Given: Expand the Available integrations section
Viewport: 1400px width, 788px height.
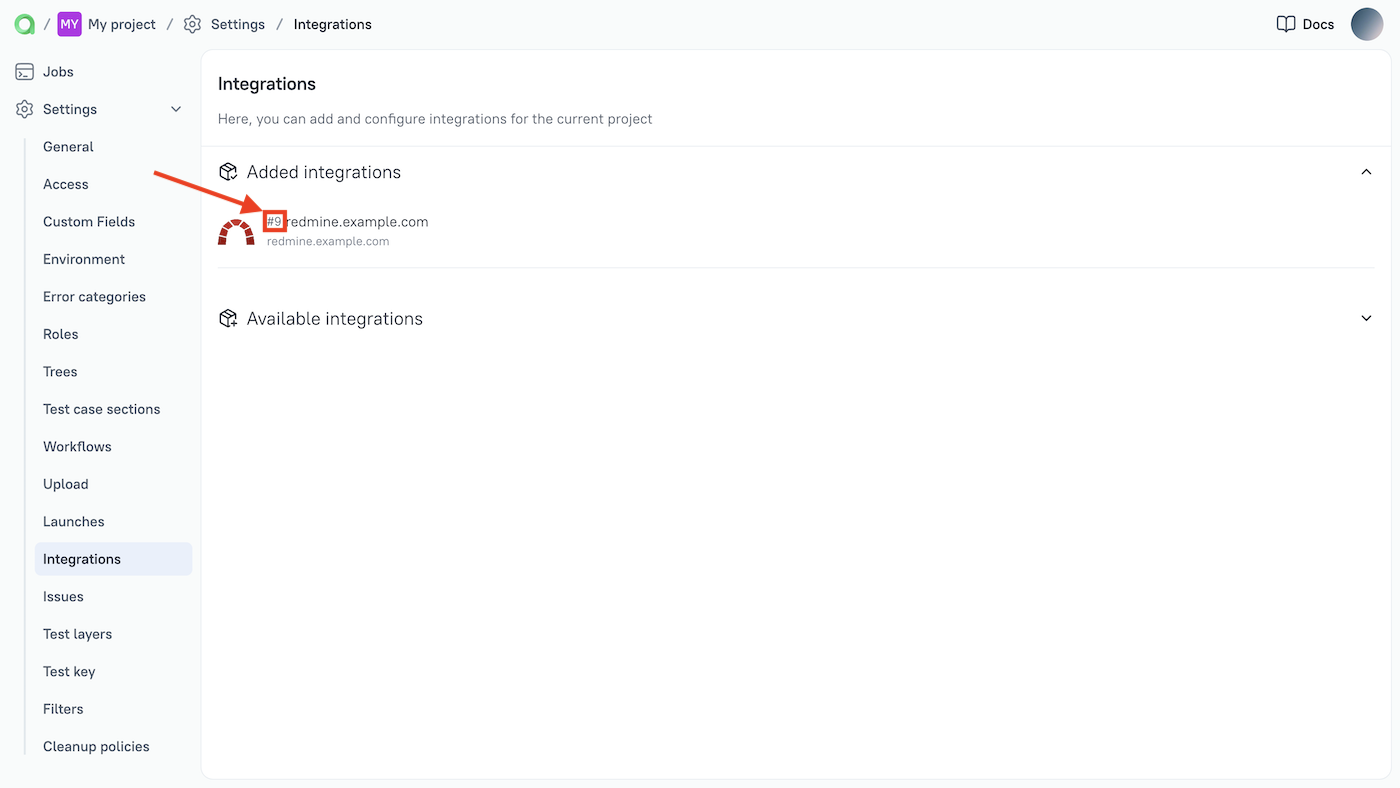Looking at the screenshot, I should tap(1366, 318).
